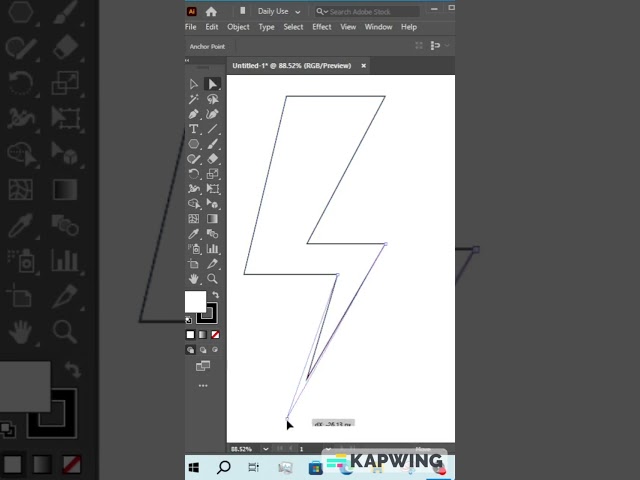Viewport: 640px width, 480px height.
Task: Select the Pen tool
Action: point(193,114)
